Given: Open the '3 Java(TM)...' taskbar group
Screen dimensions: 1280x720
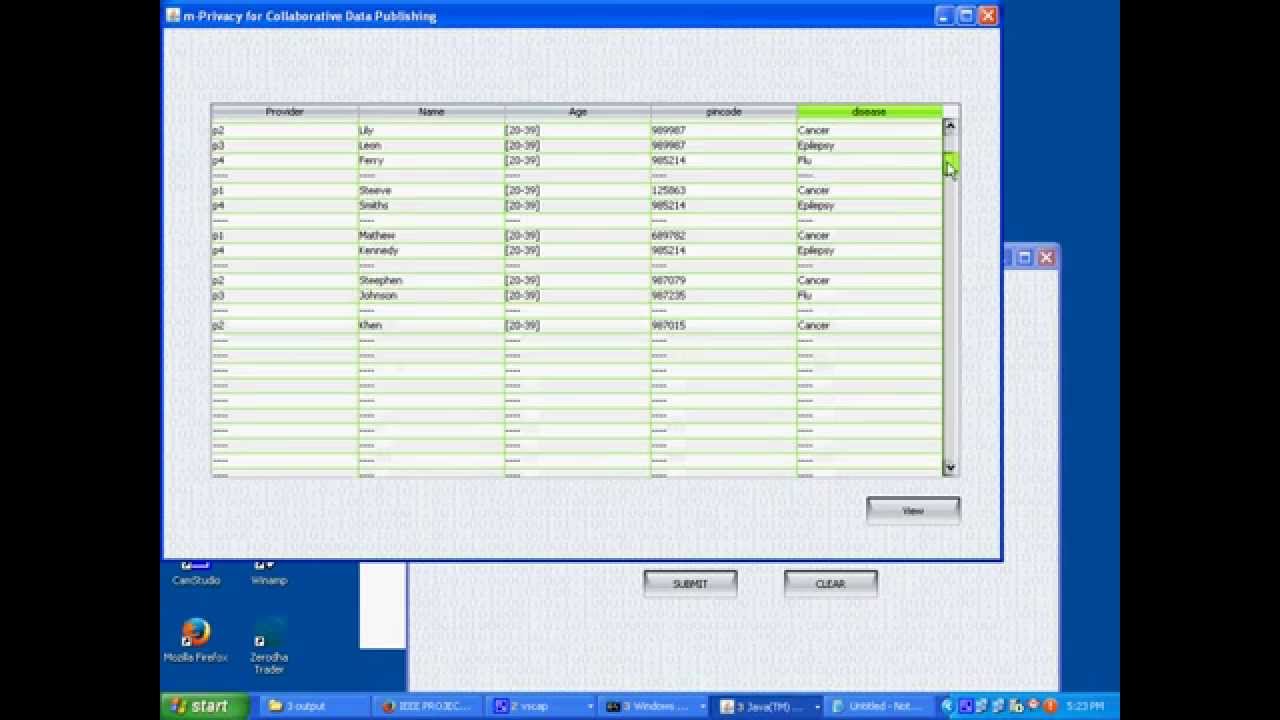Looking at the screenshot, I should pos(768,706).
